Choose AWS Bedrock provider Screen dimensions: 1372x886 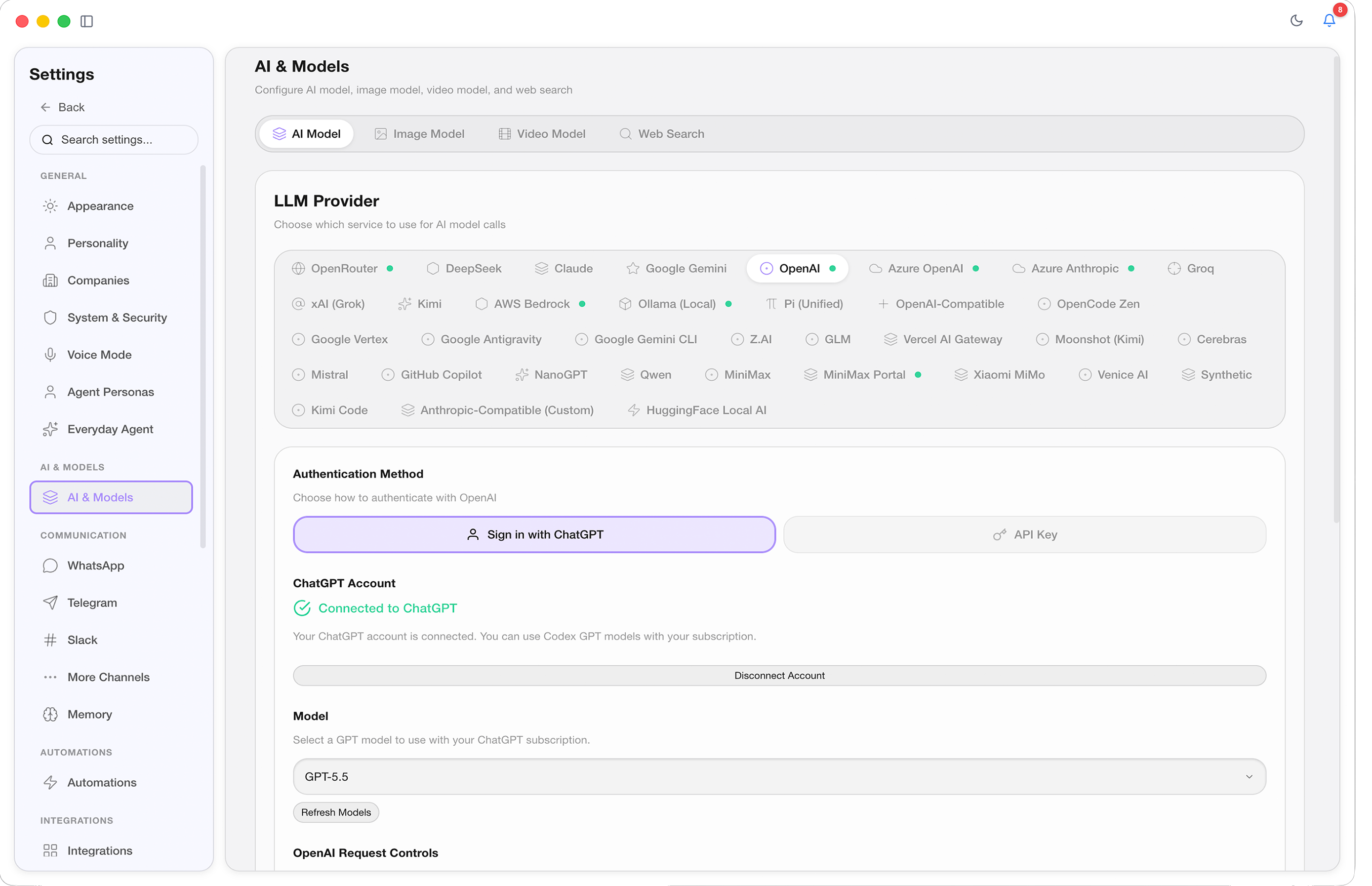(530, 304)
